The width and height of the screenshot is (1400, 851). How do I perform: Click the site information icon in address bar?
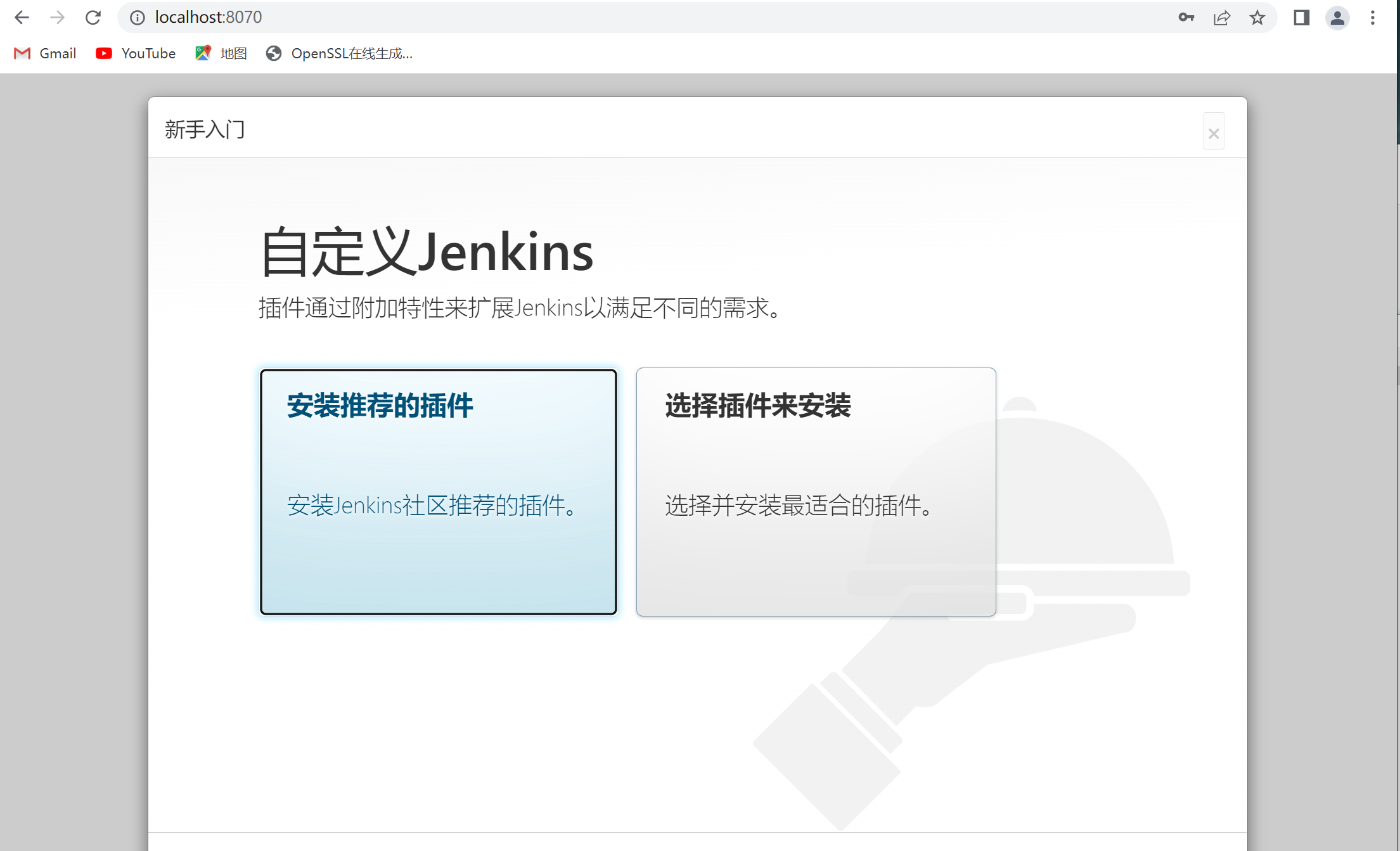coord(137,17)
